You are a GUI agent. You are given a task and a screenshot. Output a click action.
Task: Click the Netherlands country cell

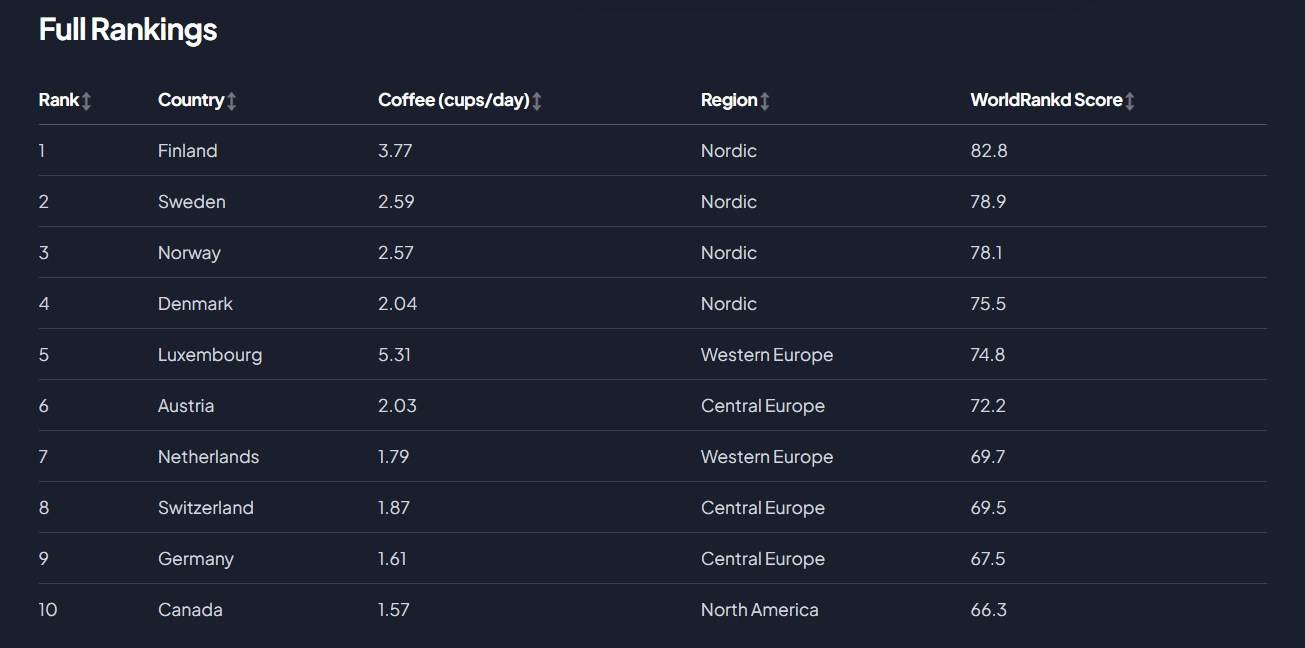[208, 457]
